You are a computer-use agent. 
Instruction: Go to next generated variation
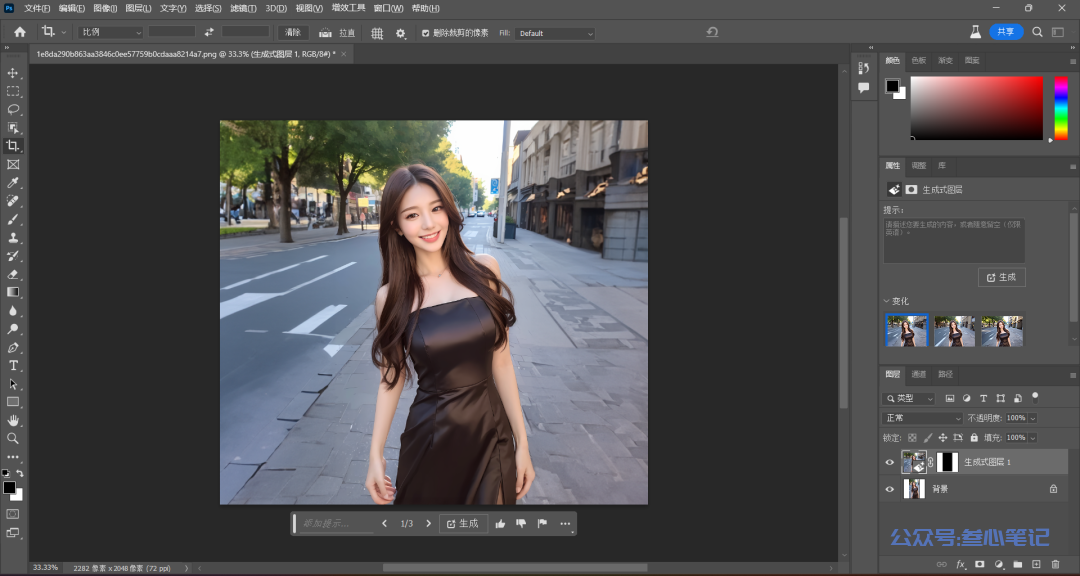click(428, 524)
